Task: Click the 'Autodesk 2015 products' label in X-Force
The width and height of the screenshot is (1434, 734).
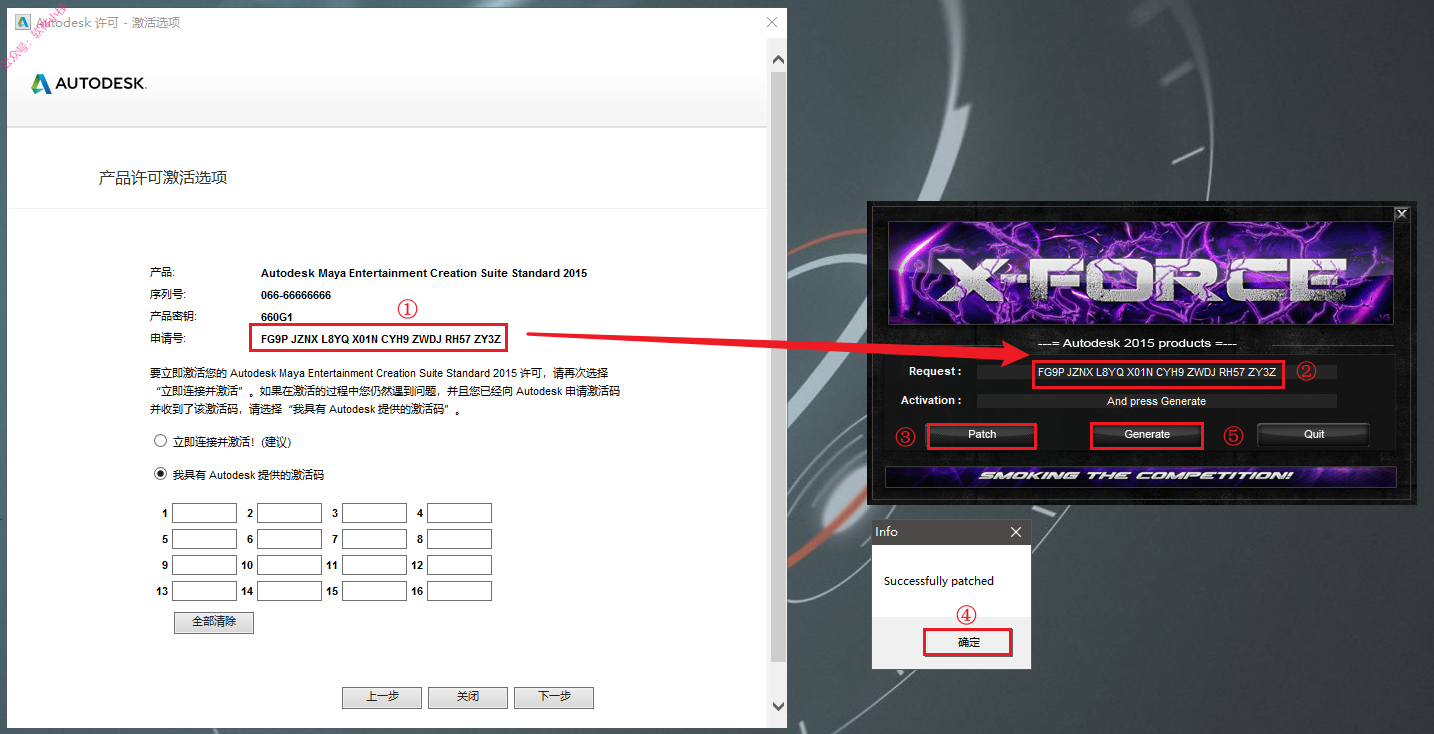Action: pyautogui.click(x=1137, y=343)
